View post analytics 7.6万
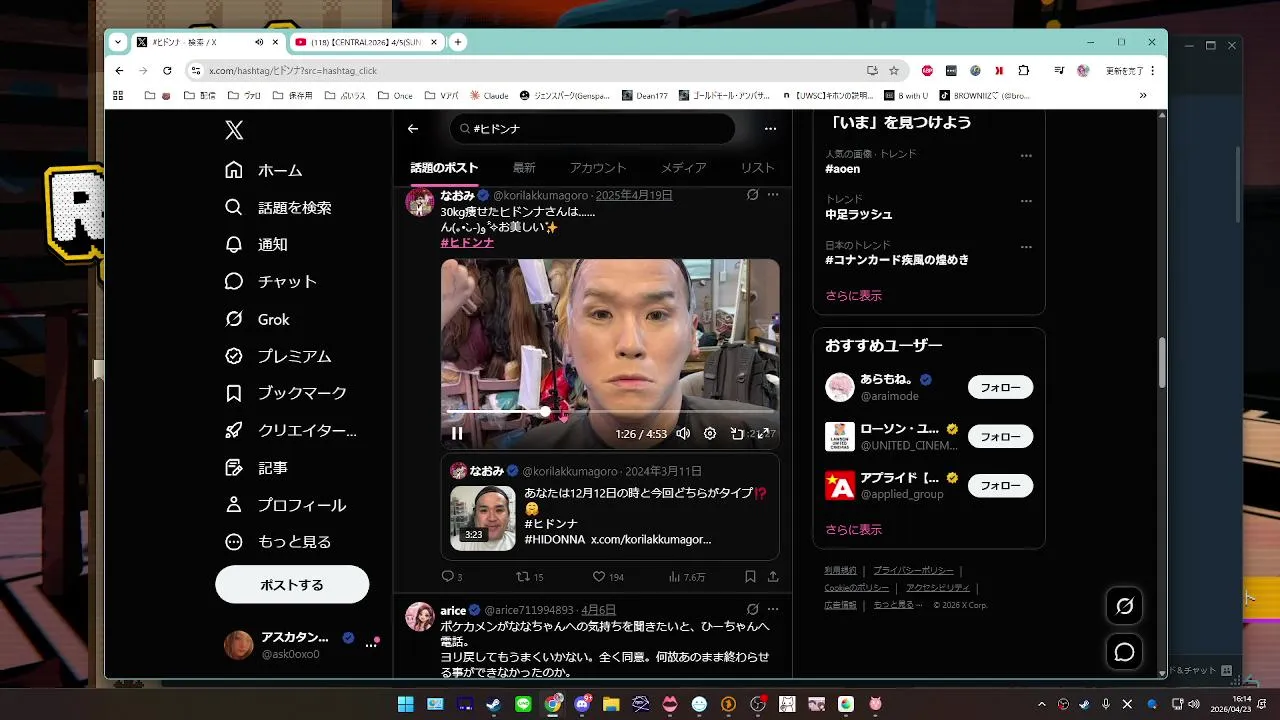This screenshot has width=1280, height=720. (687, 577)
